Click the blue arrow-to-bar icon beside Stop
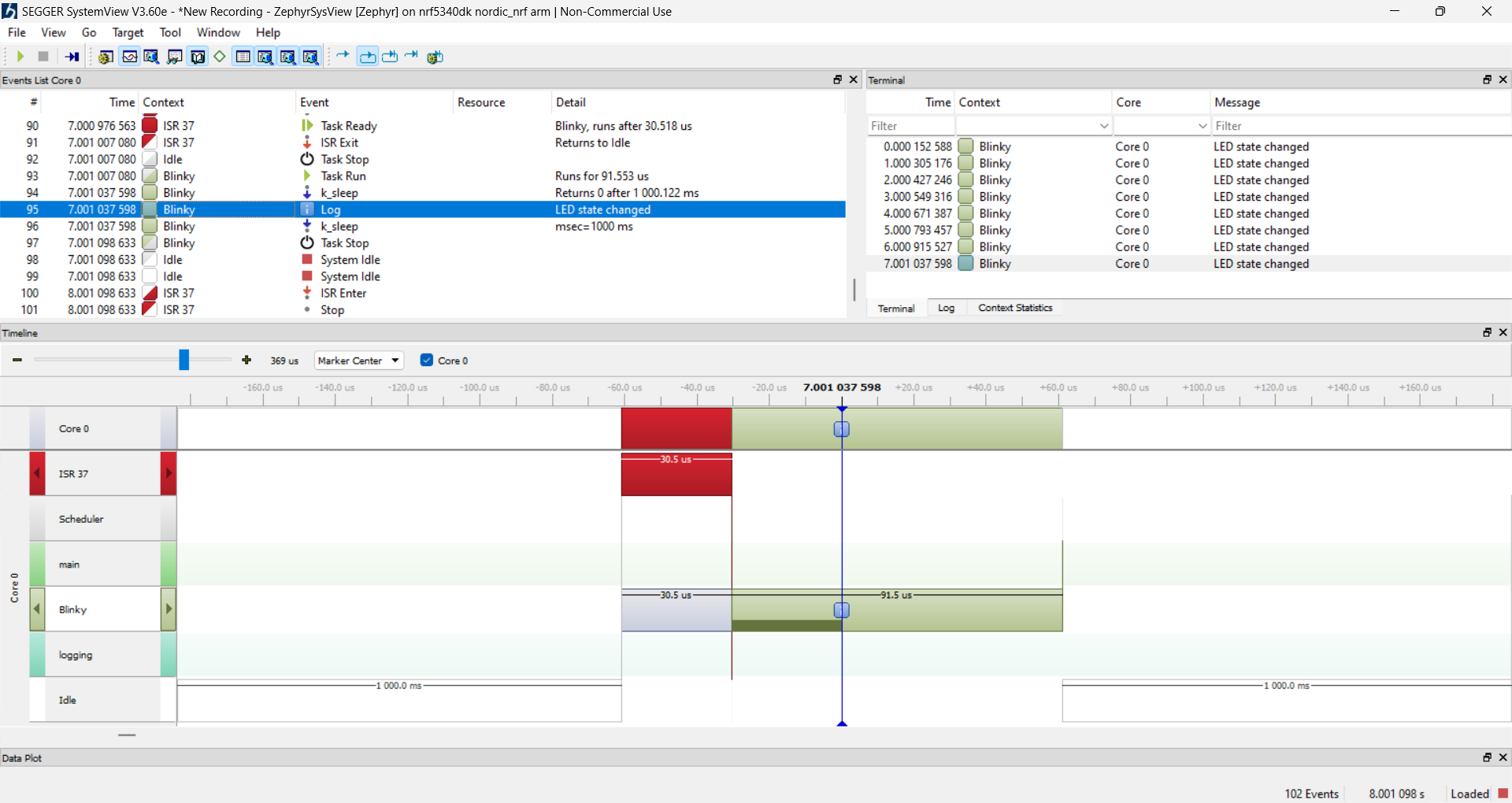 click(72, 57)
